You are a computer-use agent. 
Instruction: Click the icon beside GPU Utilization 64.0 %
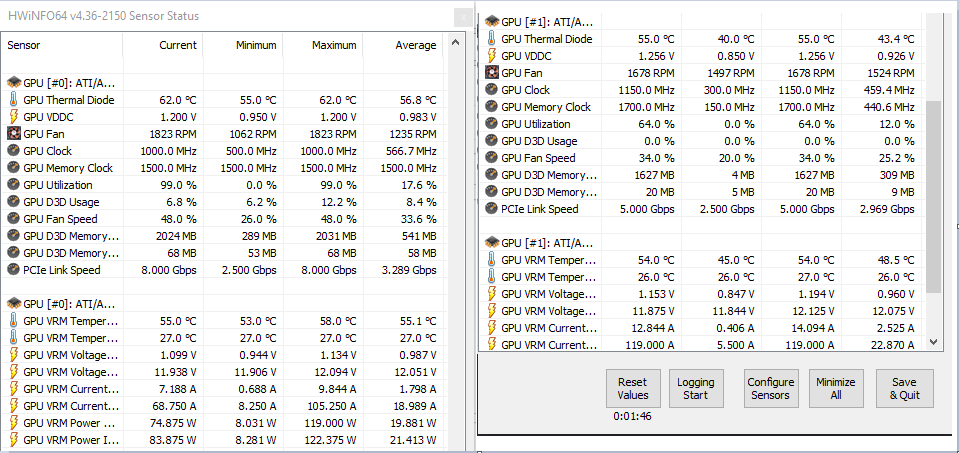pyautogui.click(x=492, y=124)
